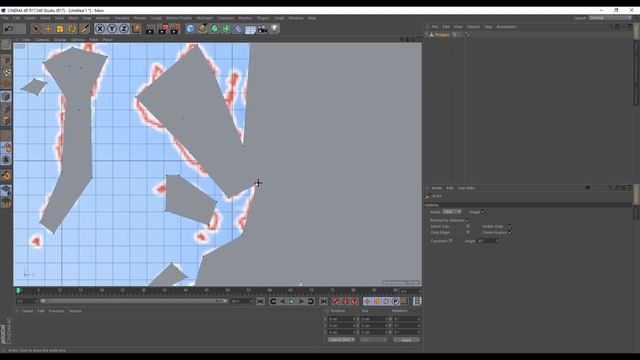Select Points mode in left palette

[x=6, y=97]
